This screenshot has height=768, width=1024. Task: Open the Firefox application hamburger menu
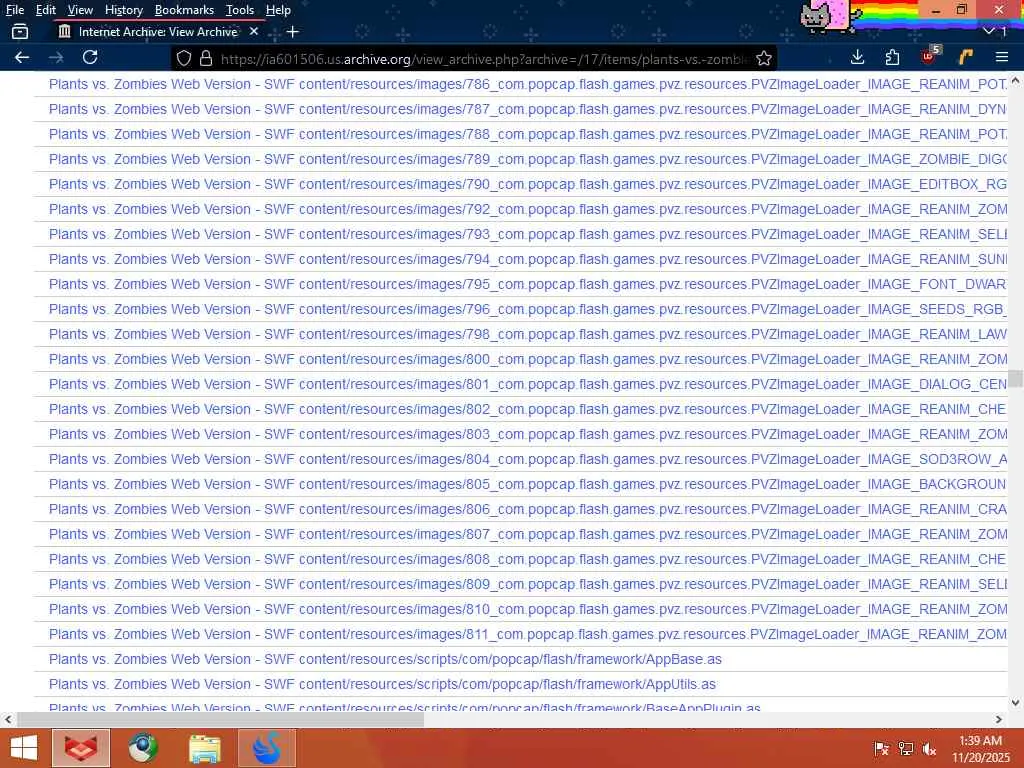tap(1002, 57)
